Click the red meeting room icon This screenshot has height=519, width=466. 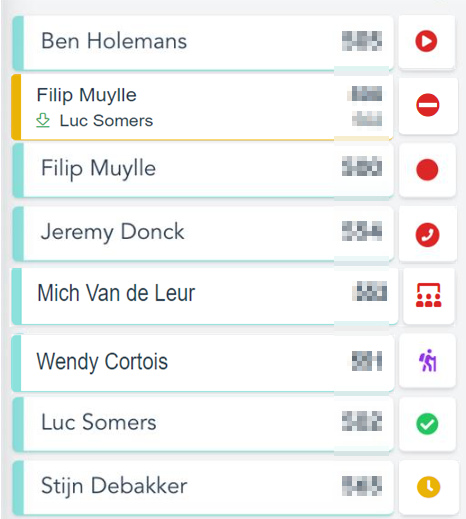pyautogui.click(x=428, y=295)
